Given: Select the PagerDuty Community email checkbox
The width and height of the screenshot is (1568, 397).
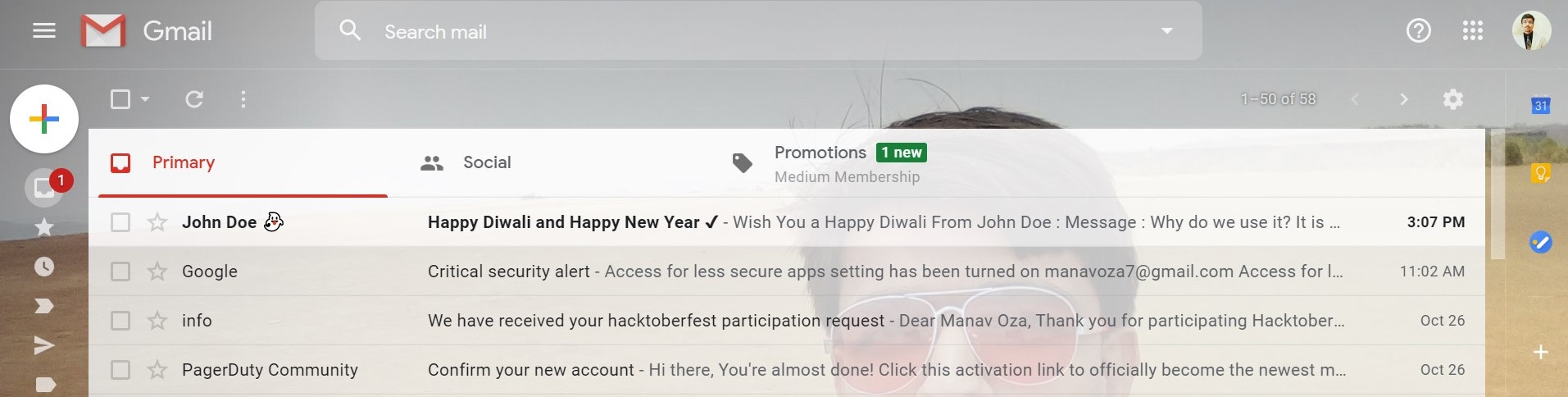Looking at the screenshot, I should coord(120,370).
